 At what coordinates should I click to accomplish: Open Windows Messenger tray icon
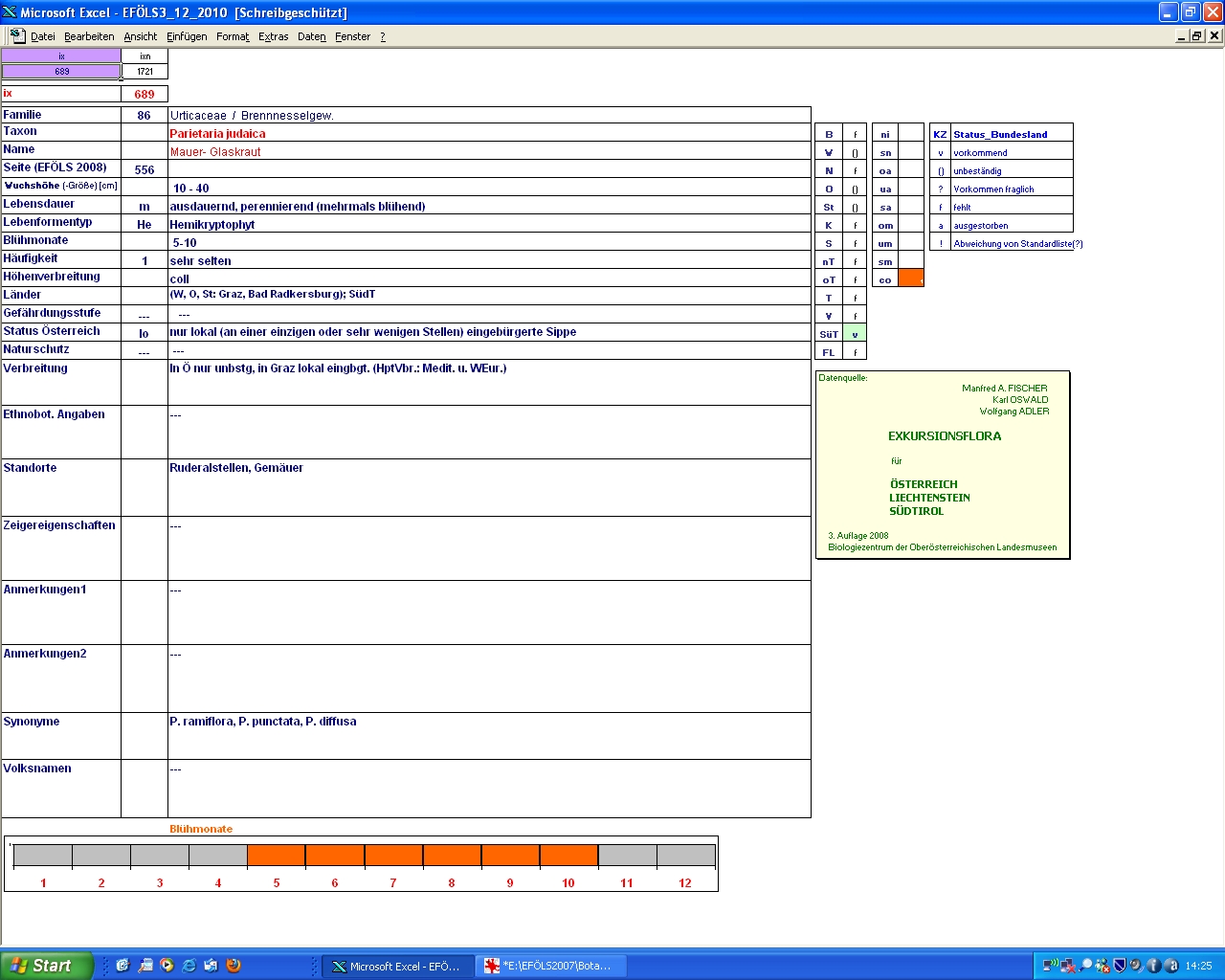(x=1102, y=966)
